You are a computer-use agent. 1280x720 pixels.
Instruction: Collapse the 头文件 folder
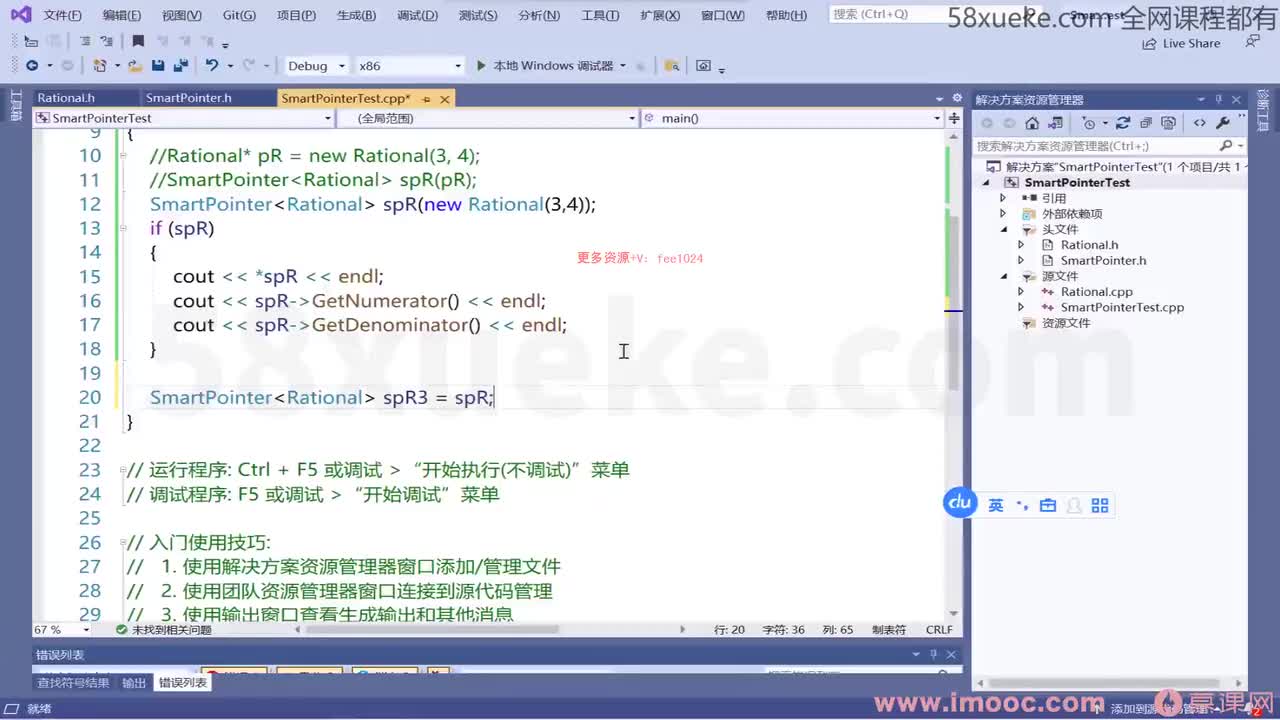pyautogui.click(x=1003, y=229)
